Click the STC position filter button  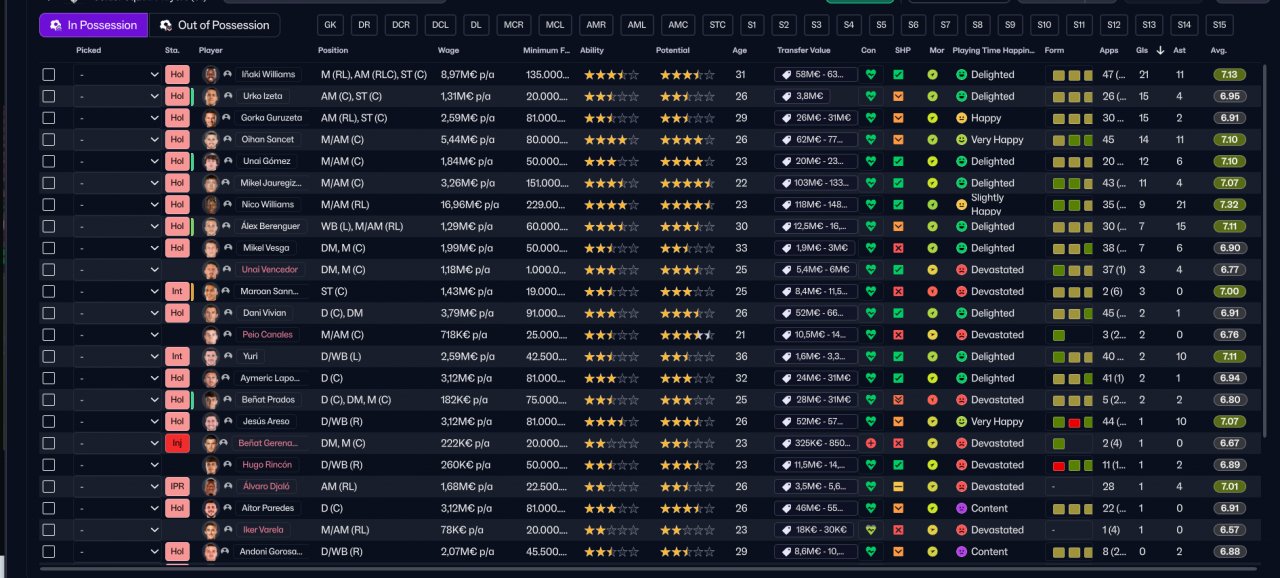717,25
